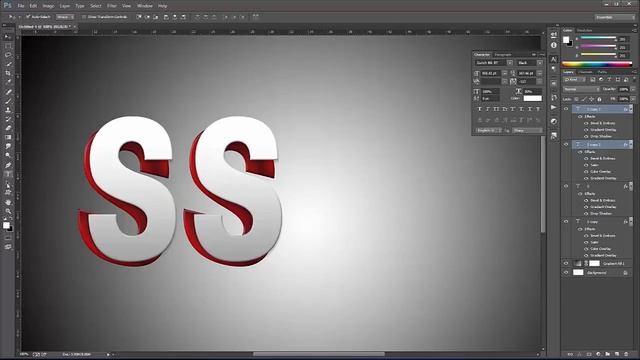640x360 pixels.
Task: Open the font size dropdown
Action: coord(505,73)
